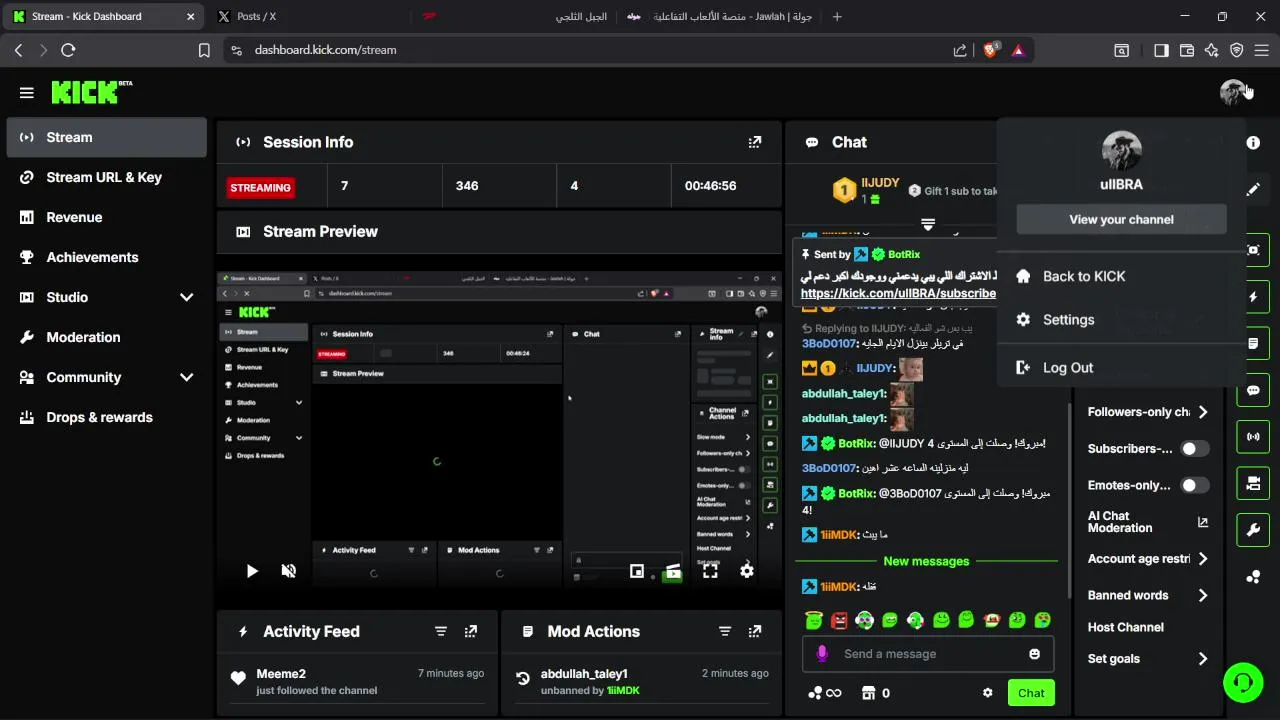Toggle Emotes-only chat switch

pos(1195,485)
